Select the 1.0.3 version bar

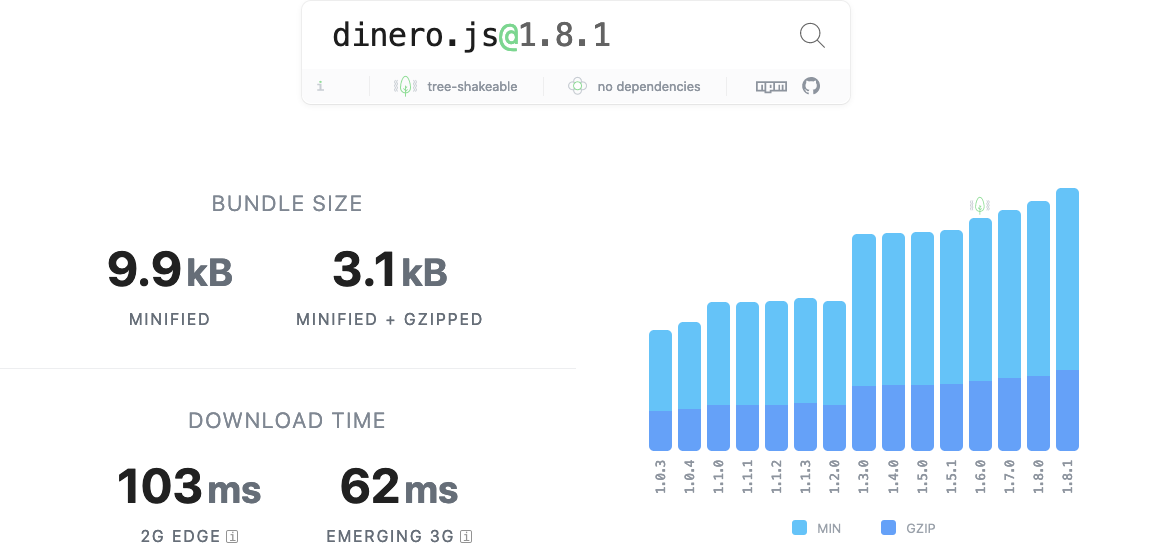660,390
